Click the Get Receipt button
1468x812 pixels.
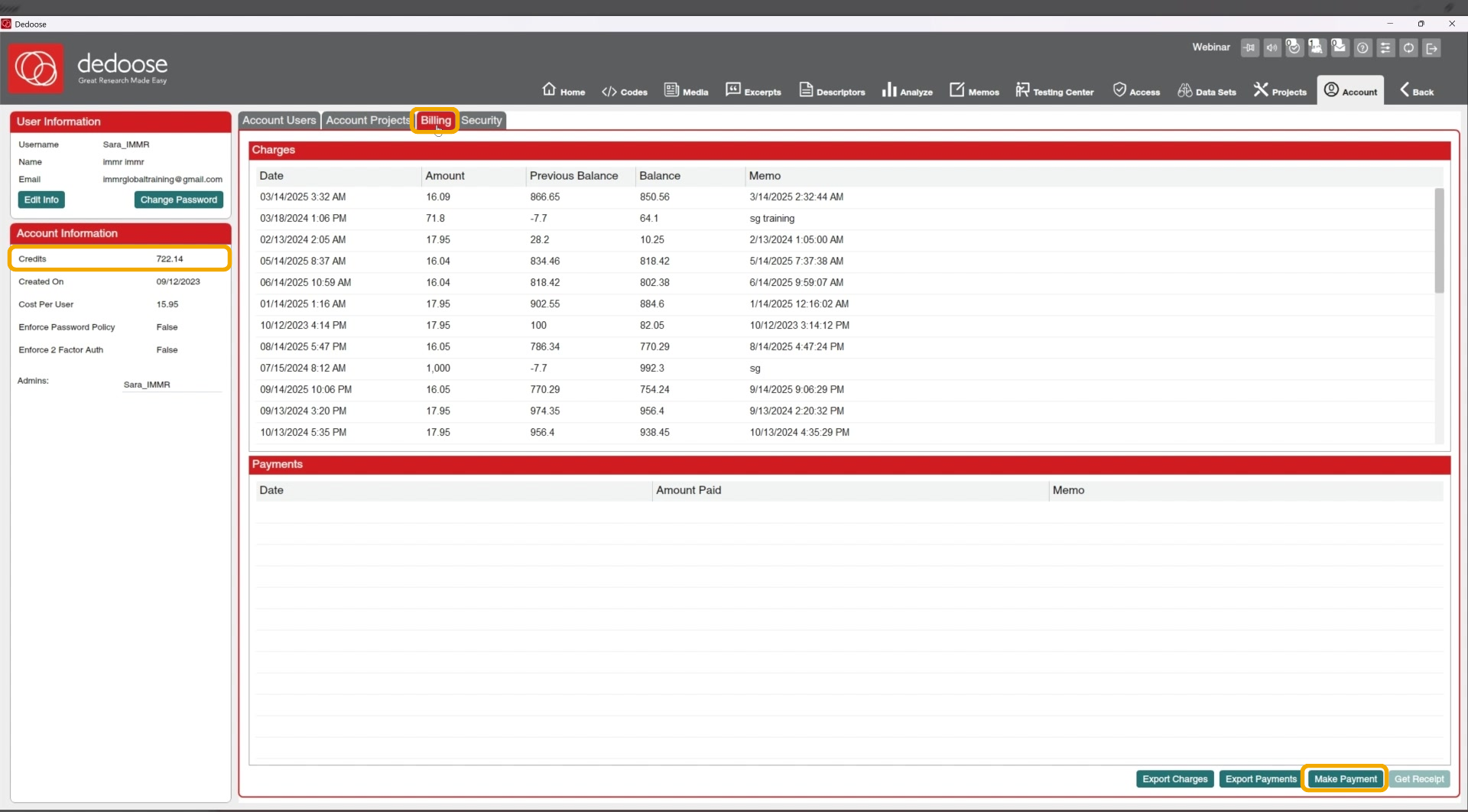(x=1419, y=779)
